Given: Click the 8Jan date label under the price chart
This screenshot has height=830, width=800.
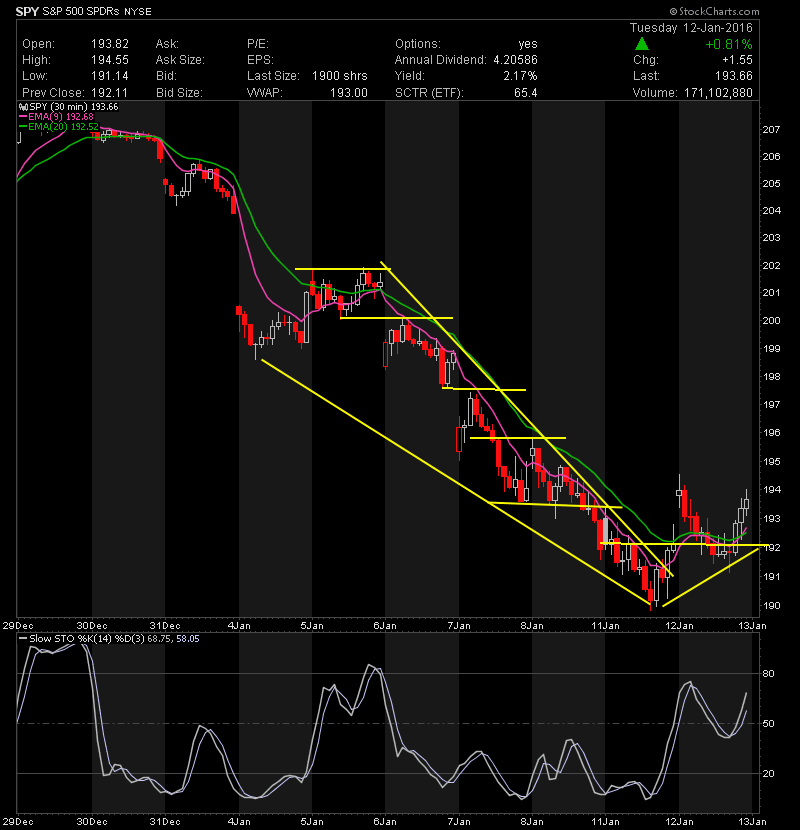Looking at the screenshot, I should (x=532, y=626).
